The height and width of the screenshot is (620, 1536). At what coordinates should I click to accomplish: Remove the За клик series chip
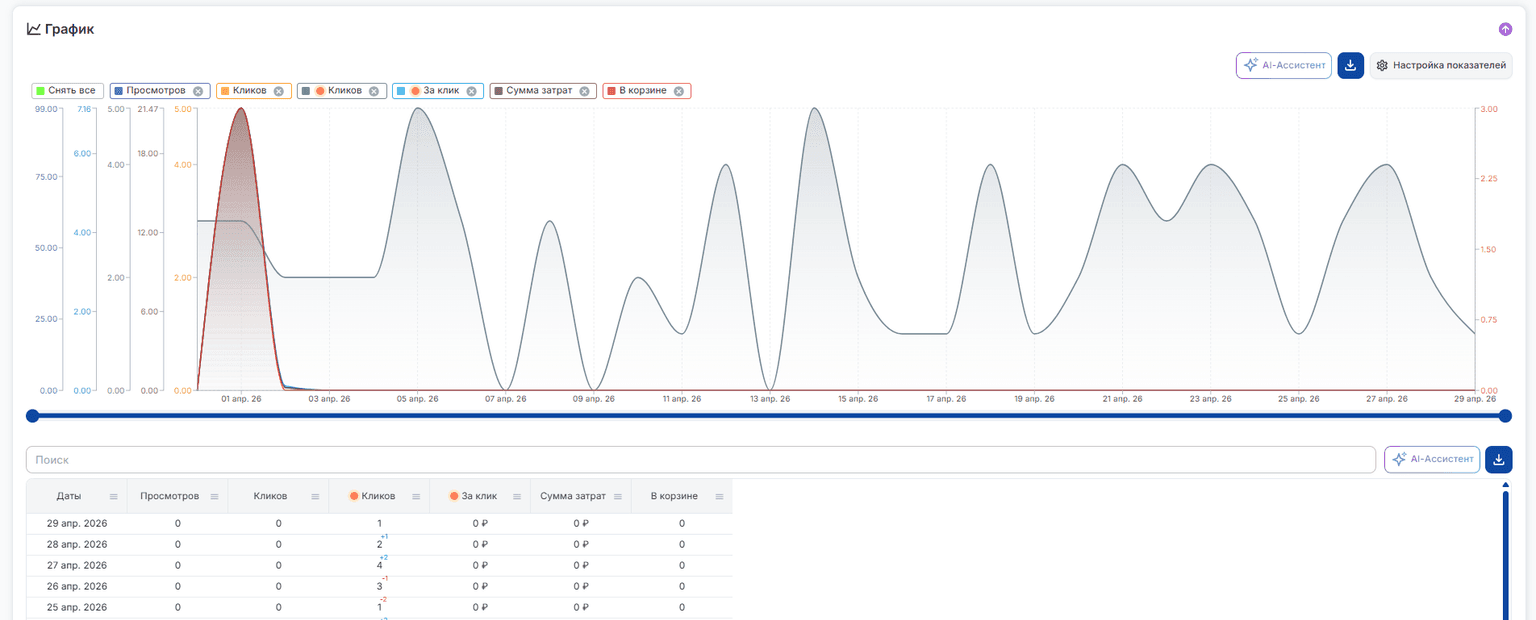(471, 91)
